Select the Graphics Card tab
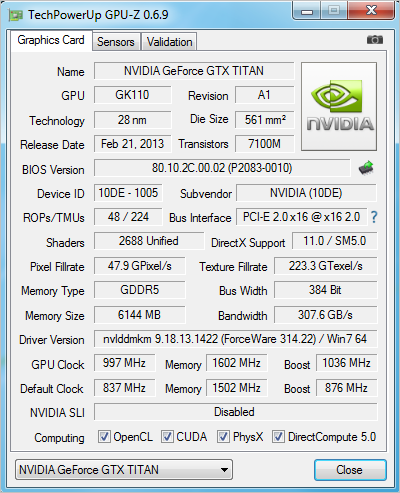Screen dimensions: 400x493 click(51, 40)
